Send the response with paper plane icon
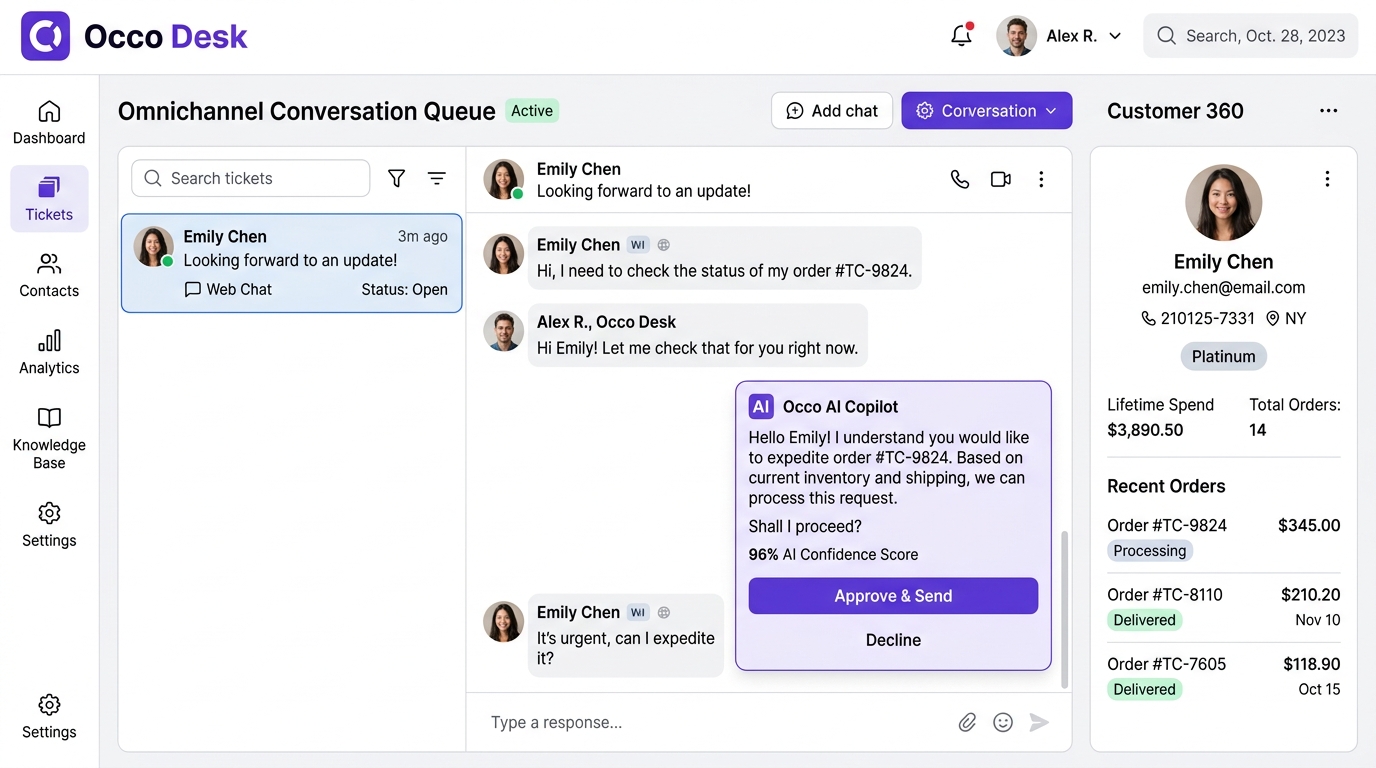 pos(1040,722)
